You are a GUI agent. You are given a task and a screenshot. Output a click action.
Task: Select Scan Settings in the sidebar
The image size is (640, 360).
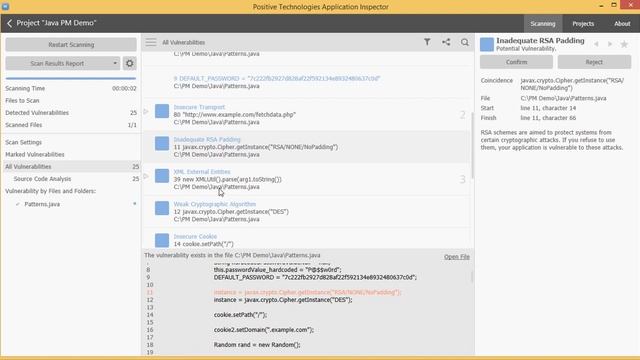pyautogui.click(x=23, y=142)
